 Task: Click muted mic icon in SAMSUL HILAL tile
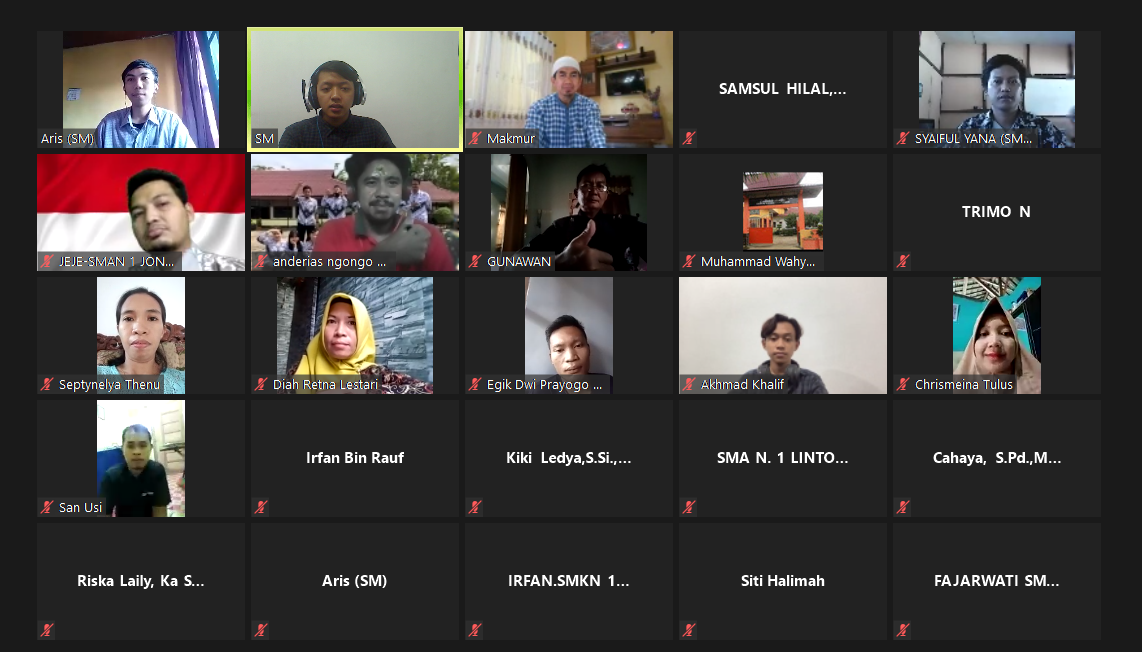tap(690, 138)
